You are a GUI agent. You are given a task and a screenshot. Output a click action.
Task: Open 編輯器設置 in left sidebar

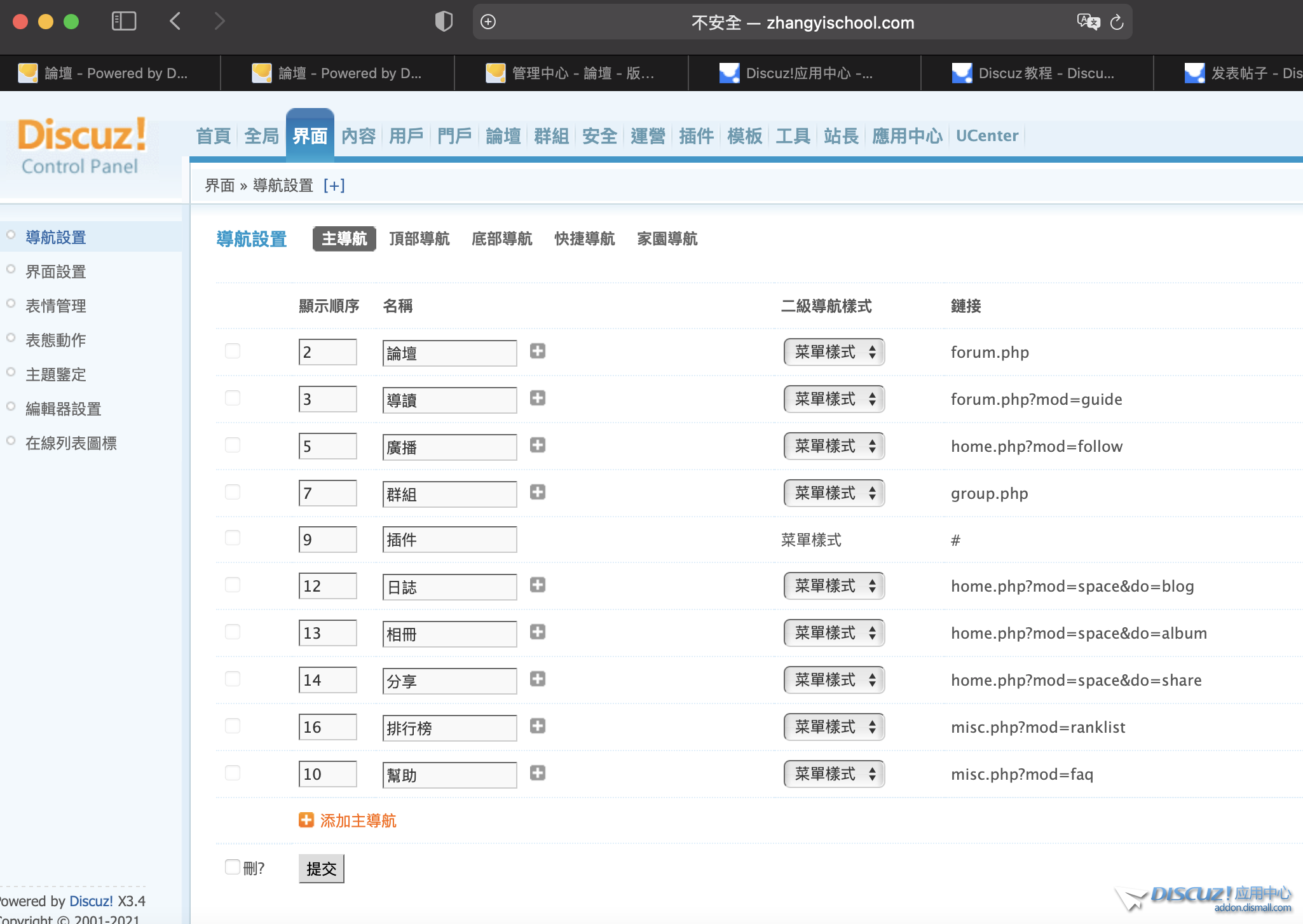64,409
